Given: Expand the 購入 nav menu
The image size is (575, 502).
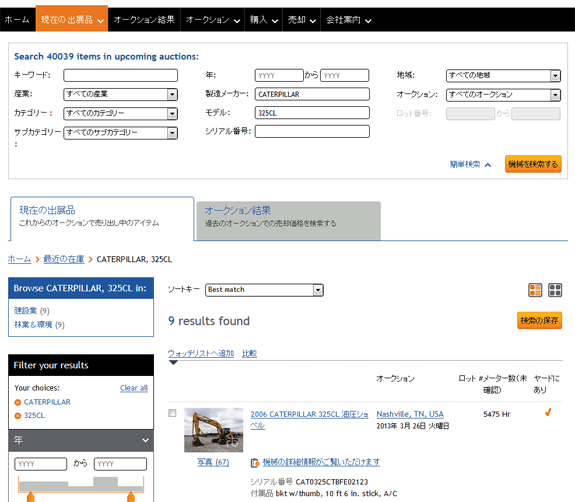Looking at the screenshot, I should pyautogui.click(x=264, y=19).
